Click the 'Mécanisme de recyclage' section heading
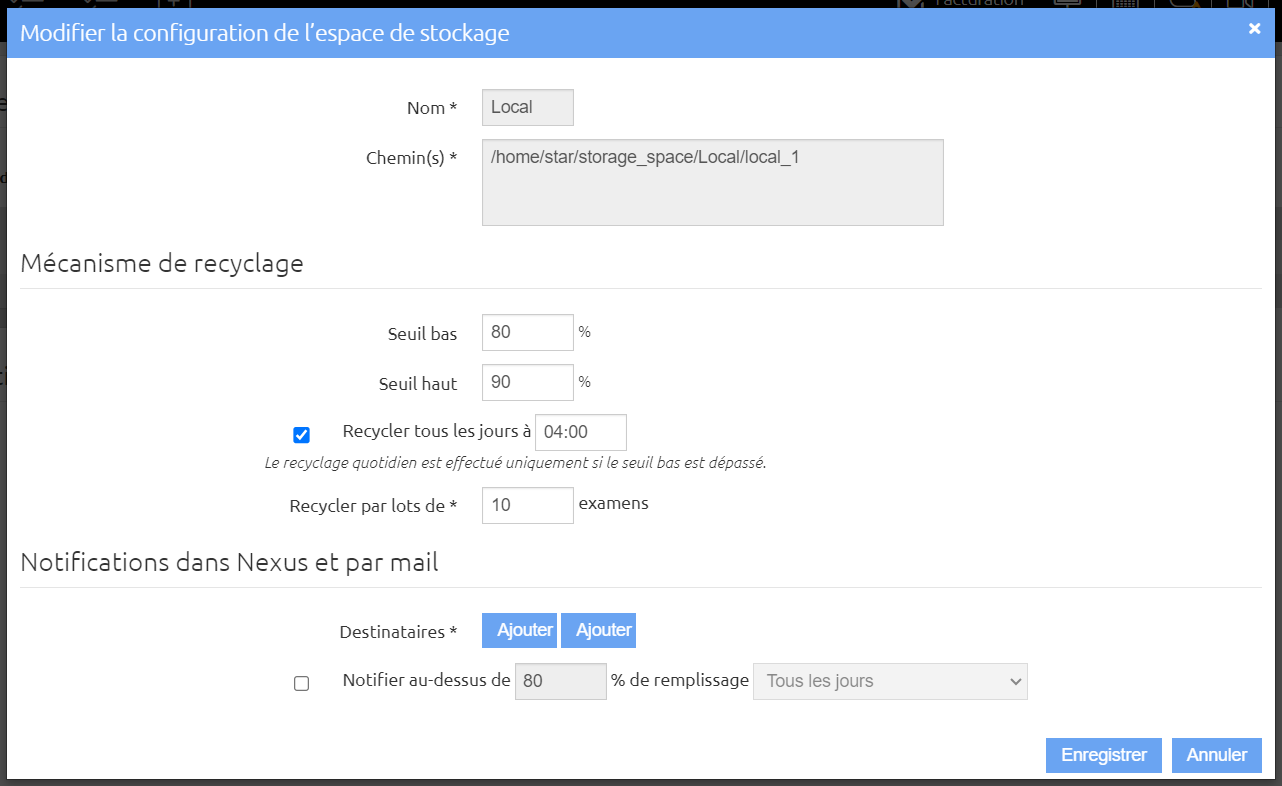 click(x=162, y=264)
